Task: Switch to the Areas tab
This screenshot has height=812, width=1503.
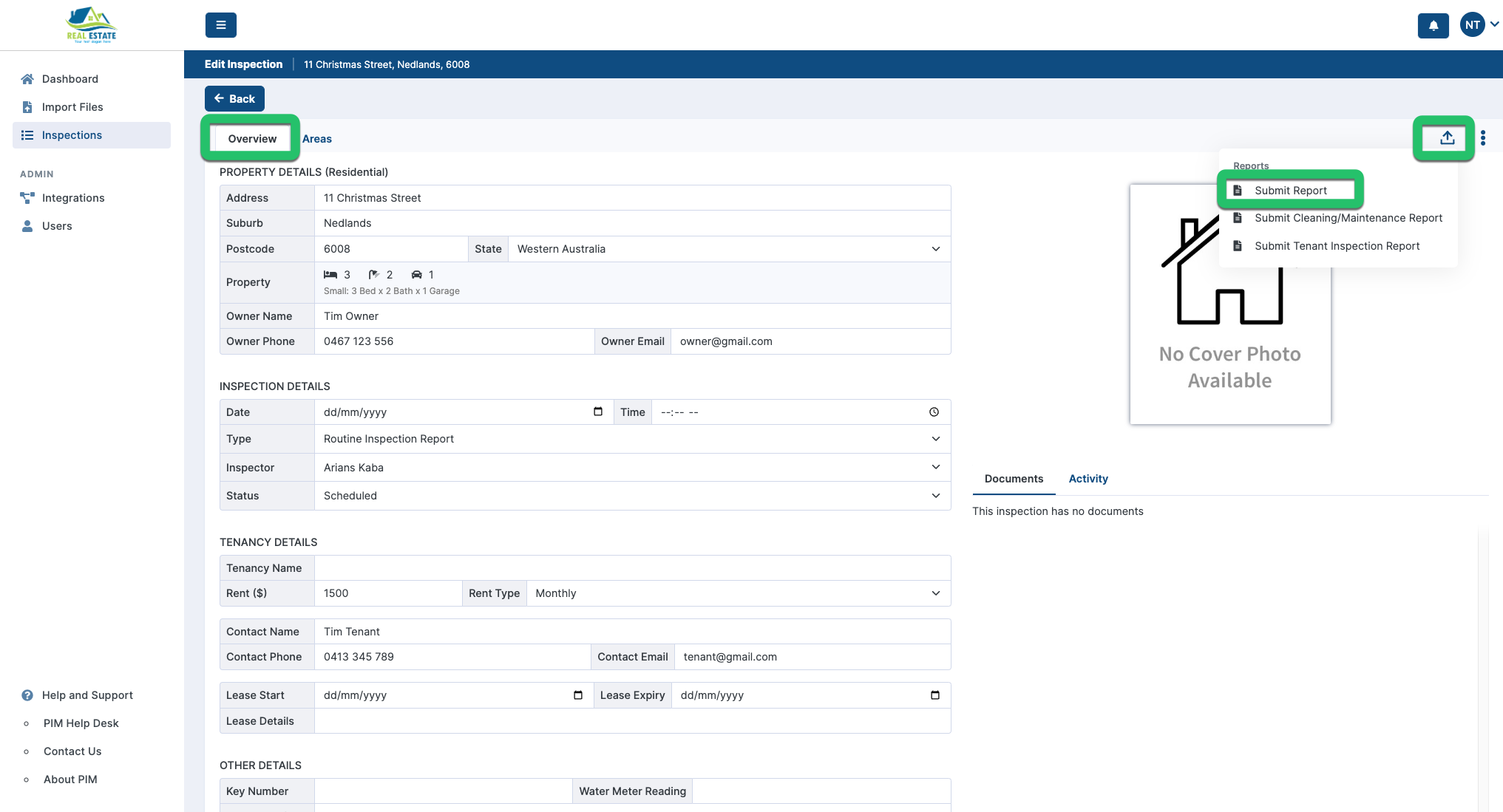Action: (x=316, y=139)
